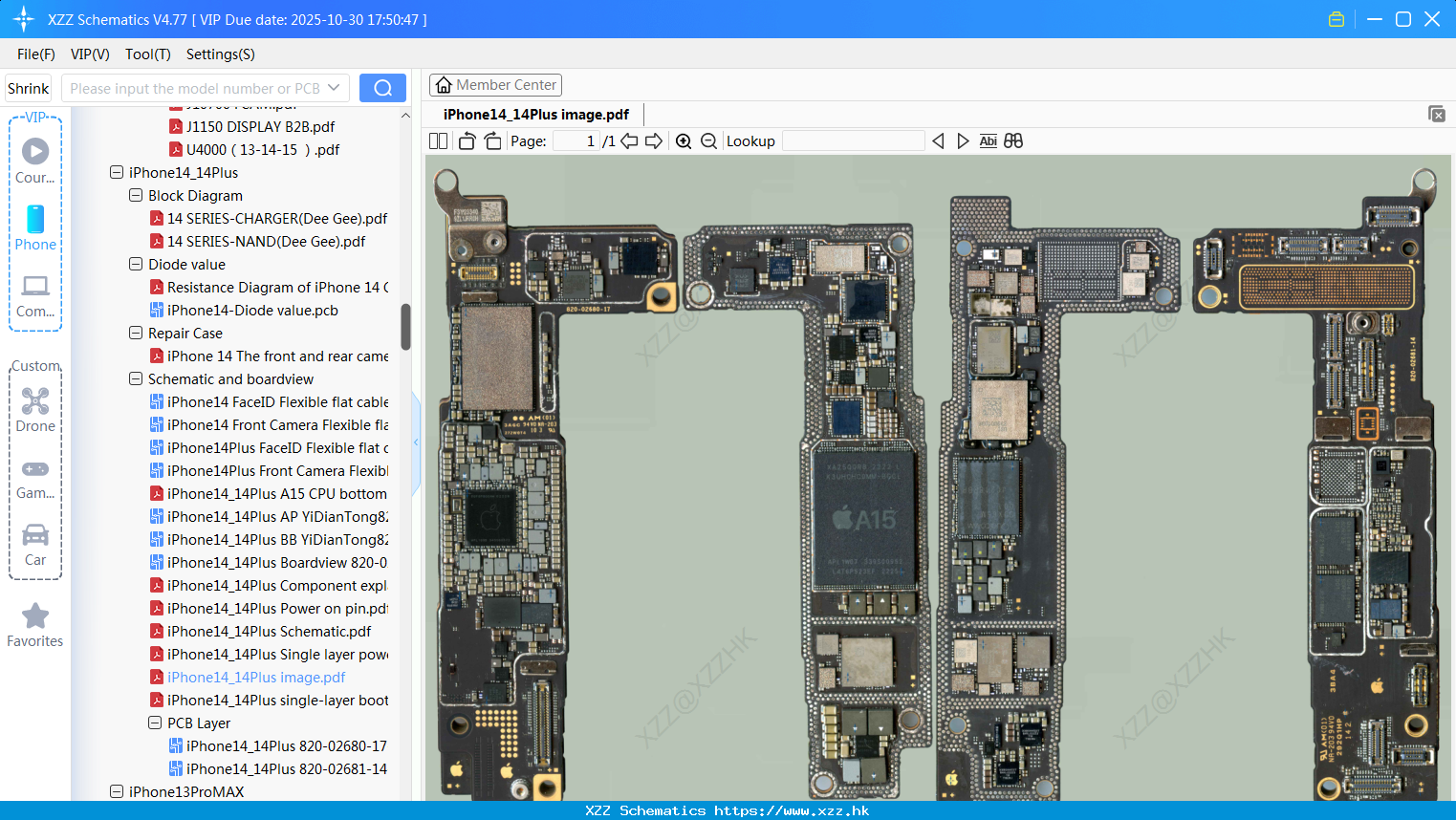Toggle the dual-page view icon
Image resolution: width=1456 pixels, height=820 pixels.
439,141
